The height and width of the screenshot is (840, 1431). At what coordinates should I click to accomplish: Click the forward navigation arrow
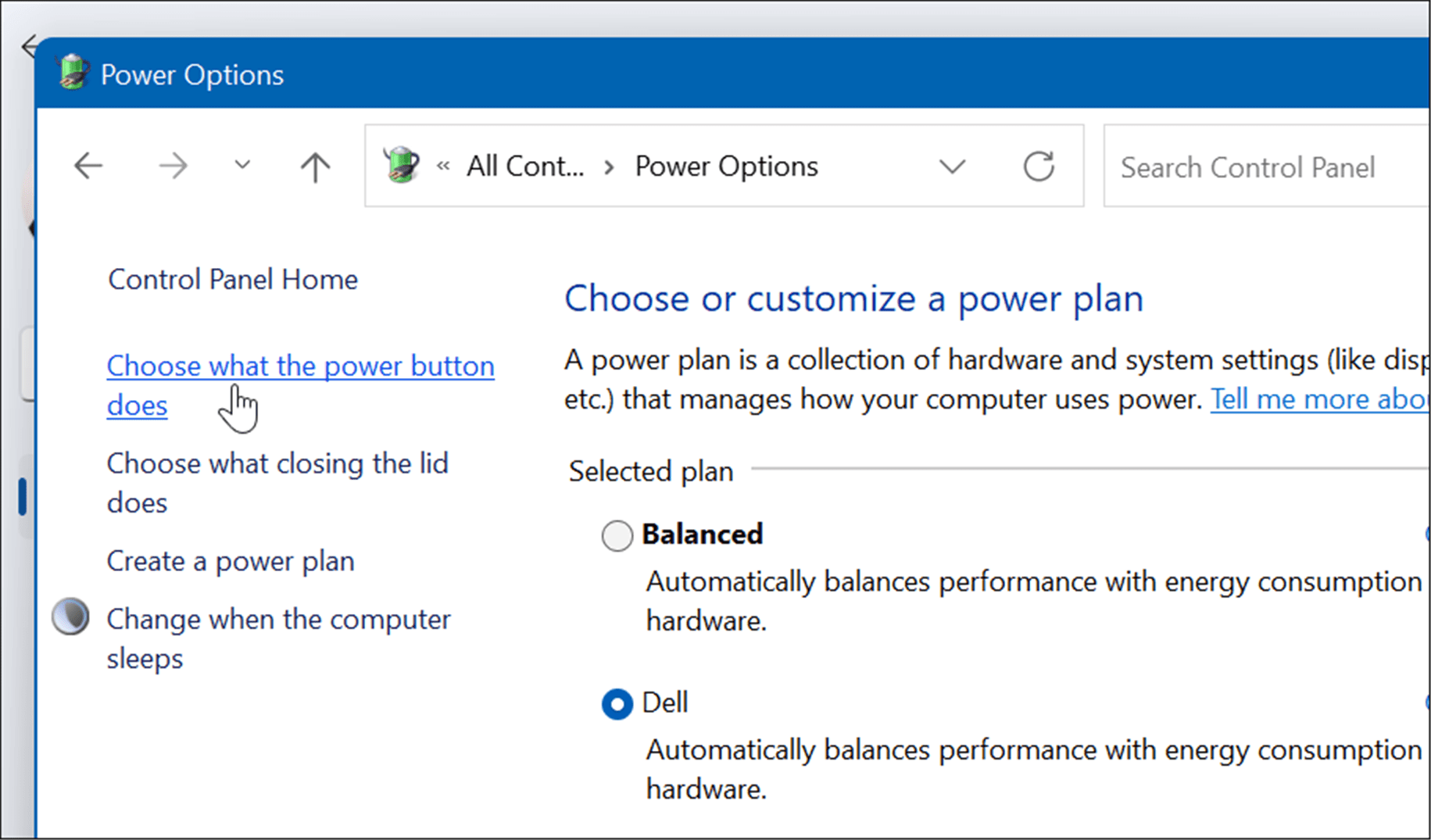pyautogui.click(x=174, y=166)
